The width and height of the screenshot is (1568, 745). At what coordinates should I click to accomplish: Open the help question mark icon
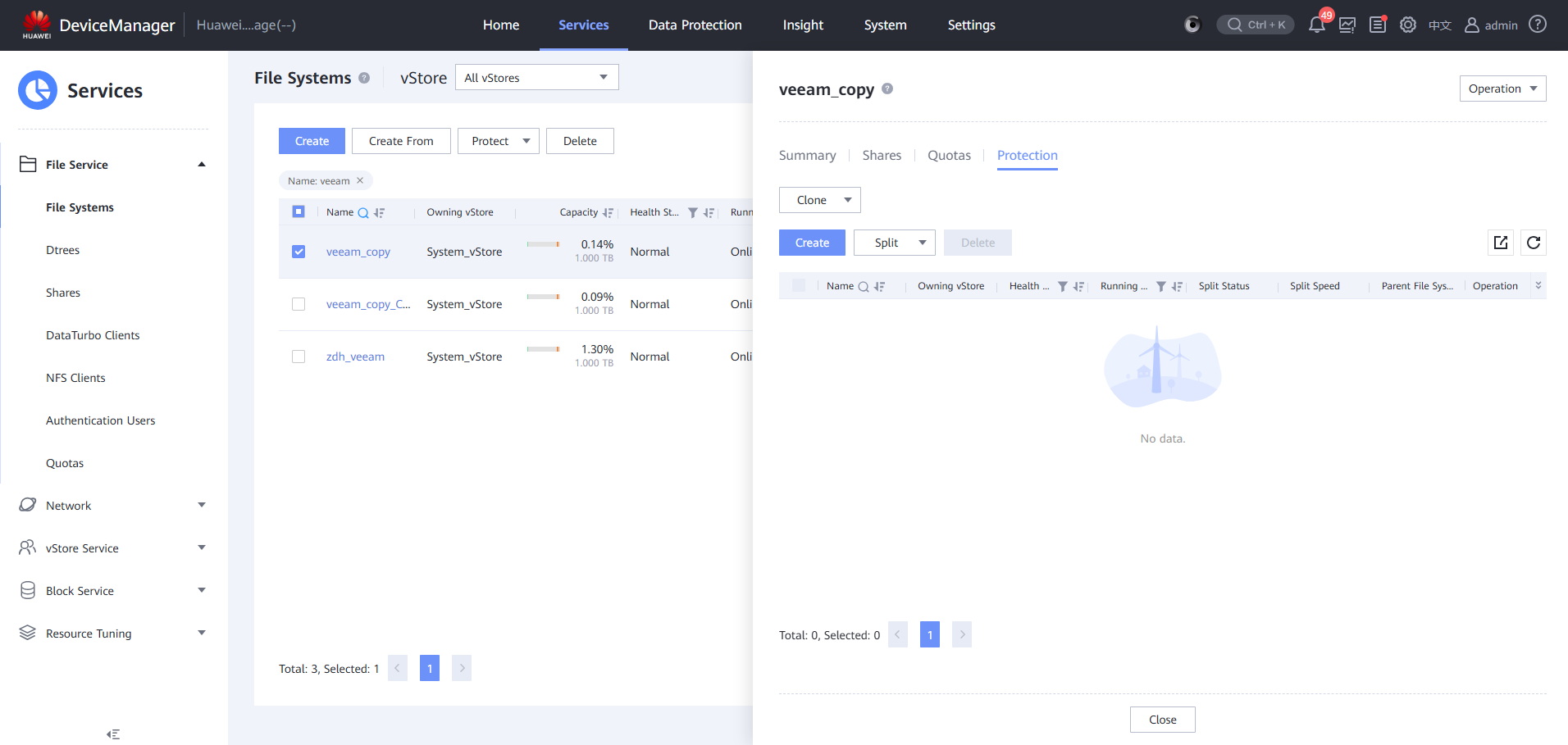(x=1538, y=25)
